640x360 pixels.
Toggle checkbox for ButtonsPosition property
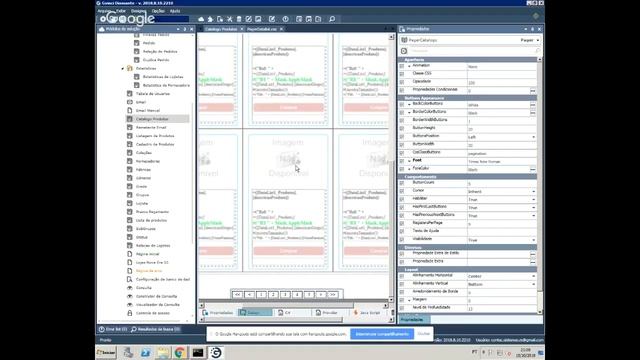pyautogui.click(x=402, y=137)
